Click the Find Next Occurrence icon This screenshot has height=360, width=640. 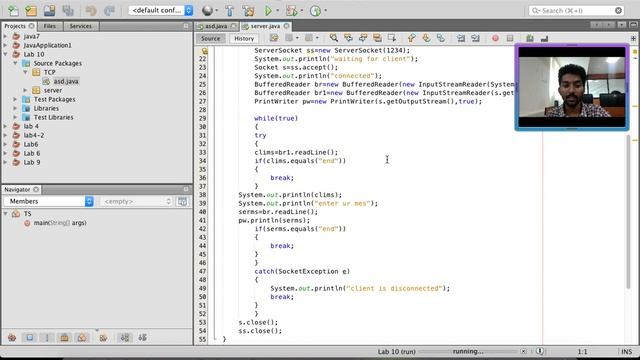(x=363, y=38)
